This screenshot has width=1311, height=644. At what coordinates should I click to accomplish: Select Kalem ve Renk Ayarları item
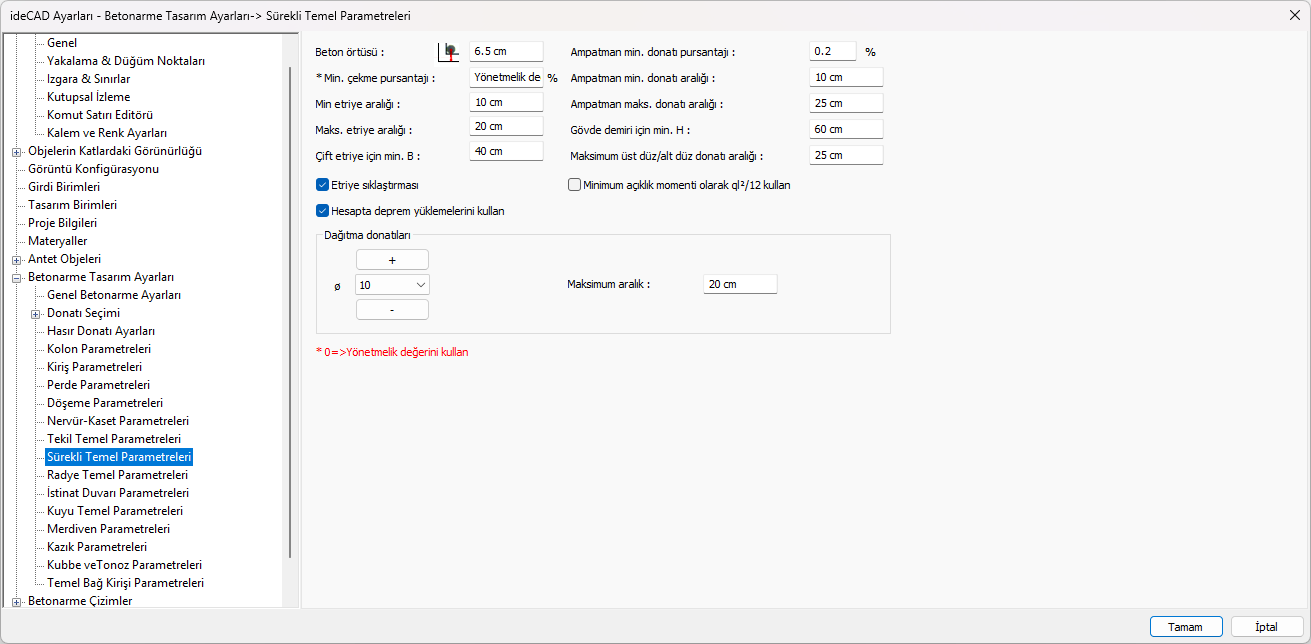pyautogui.click(x=107, y=133)
